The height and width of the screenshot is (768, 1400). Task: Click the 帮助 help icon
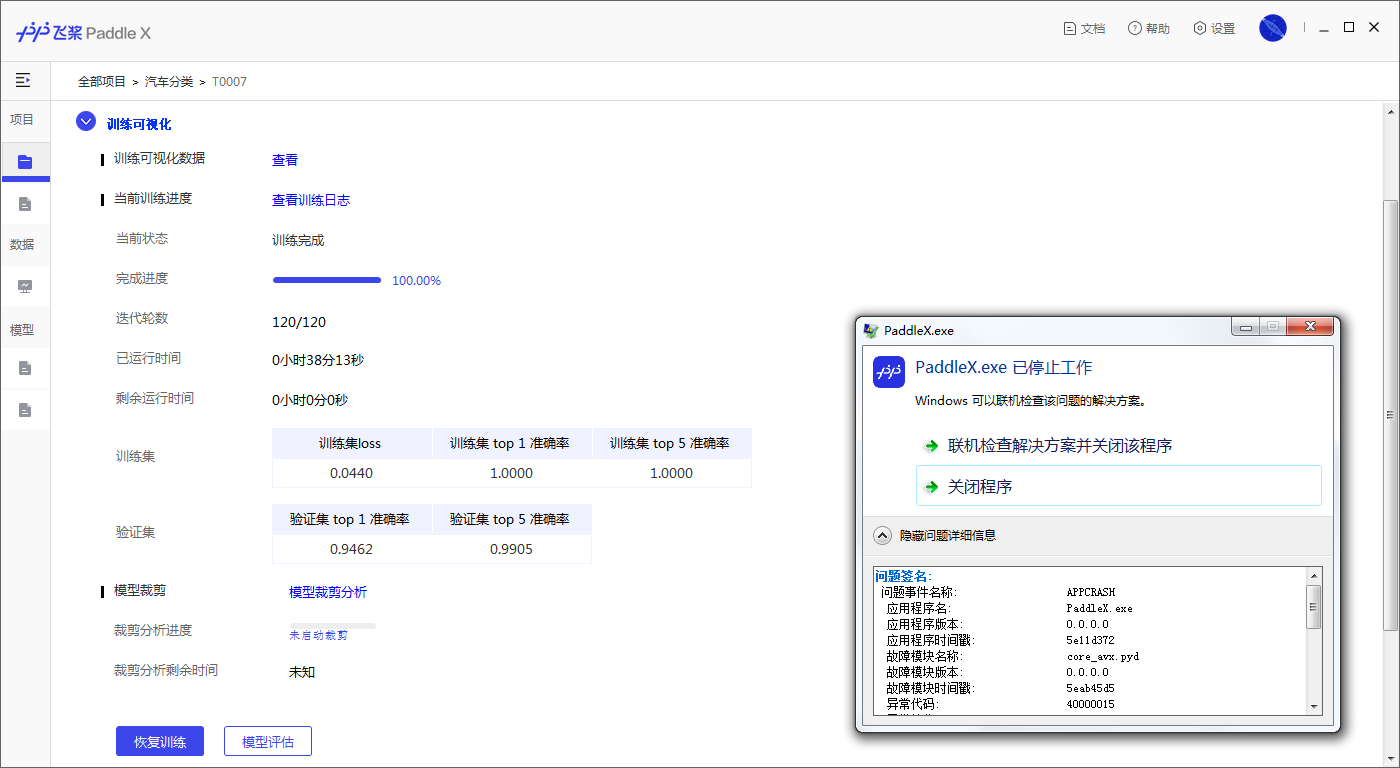pyautogui.click(x=1133, y=28)
